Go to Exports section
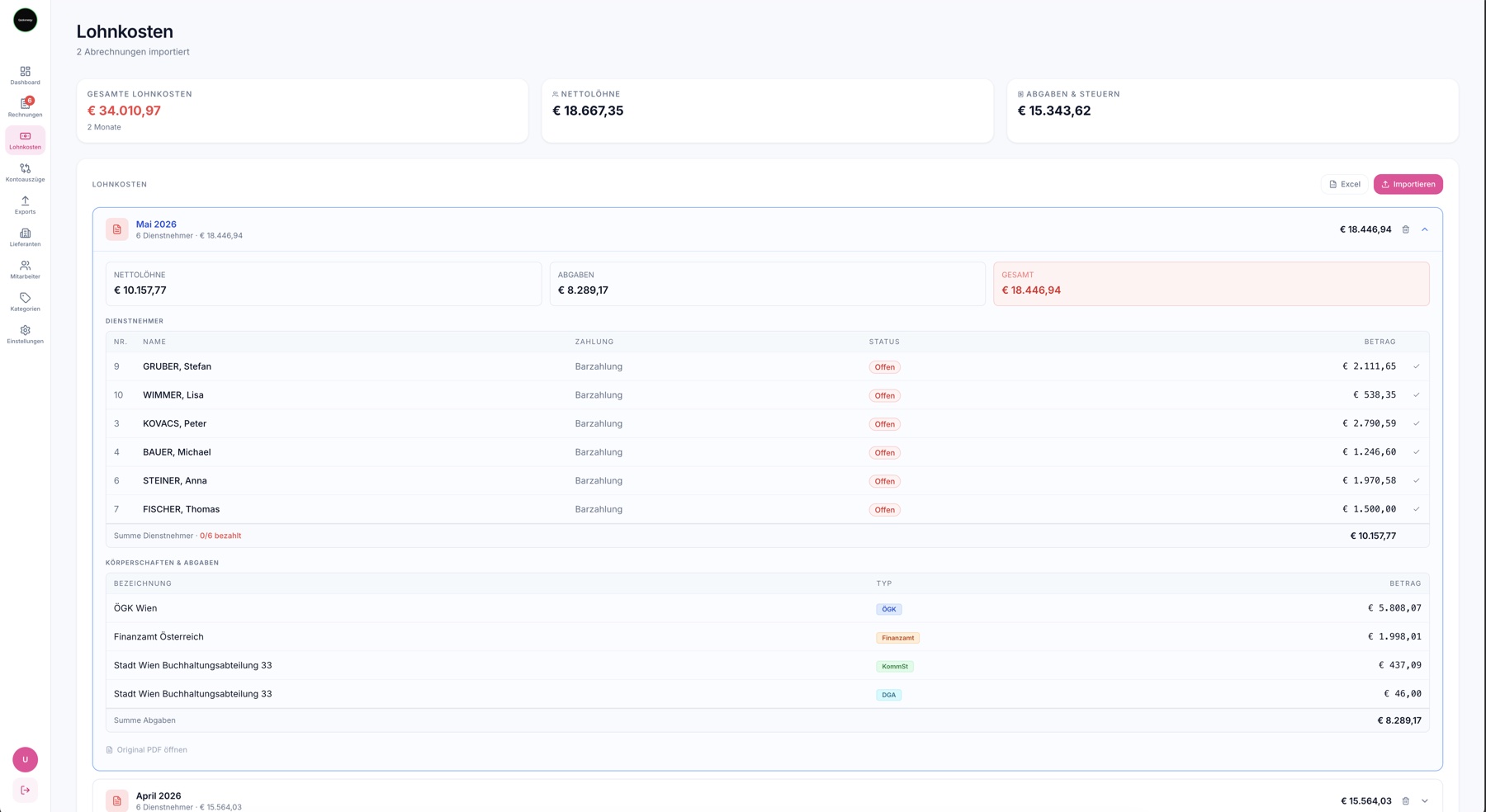 25,205
